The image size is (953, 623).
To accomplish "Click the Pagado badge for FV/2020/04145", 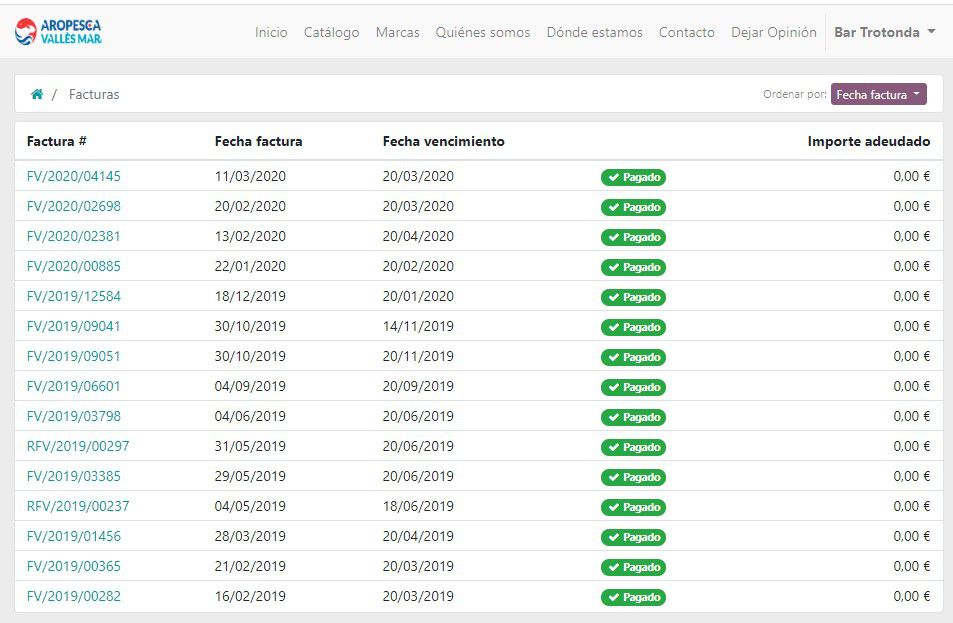I will (x=633, y=177).
